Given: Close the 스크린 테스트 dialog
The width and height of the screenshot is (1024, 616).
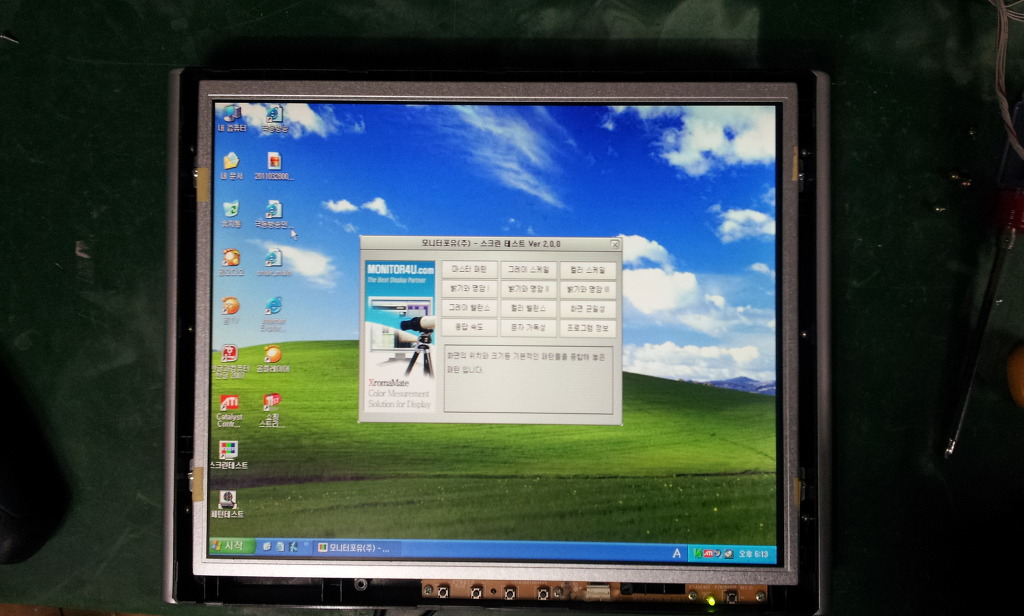Looking at the screenshot, I should click(x=614, y=244).
